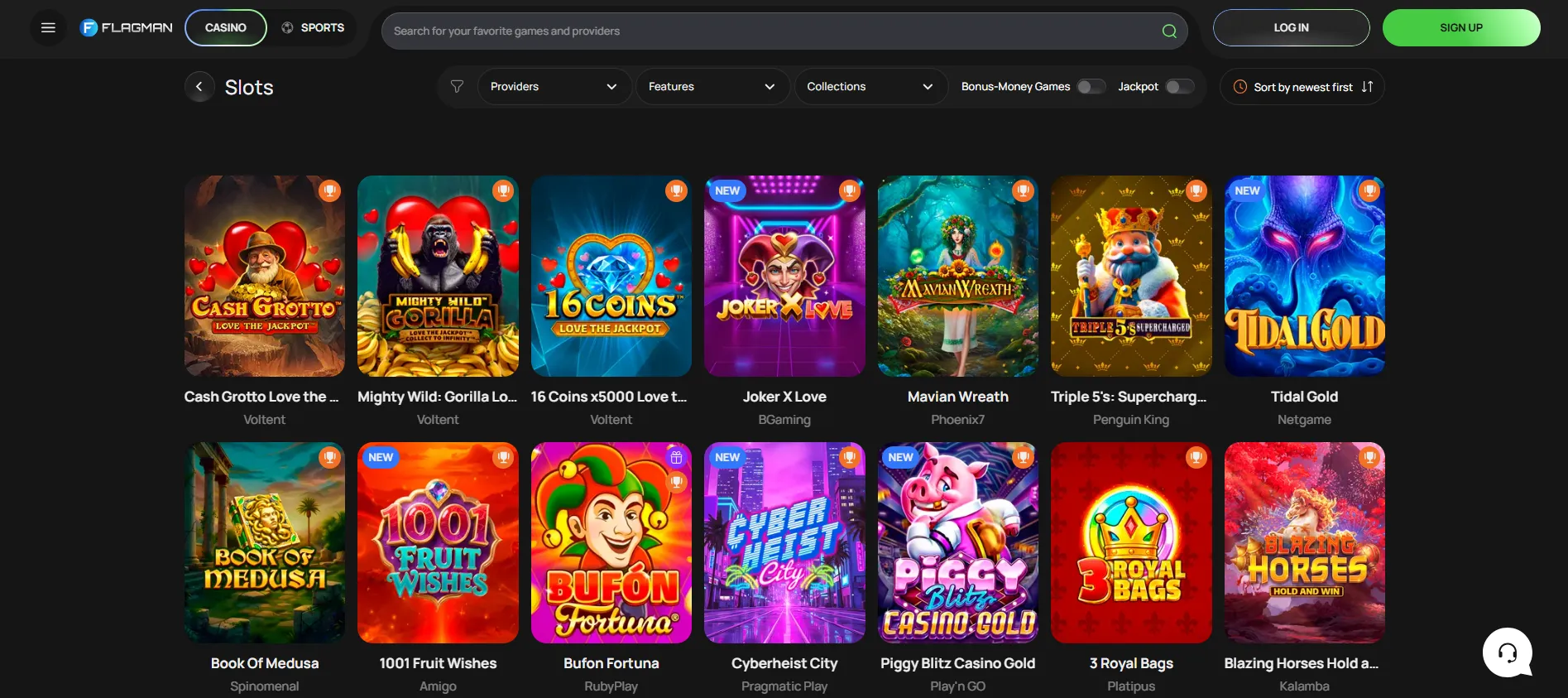Switch to the Sports tab
The height and width of the screenshot is (698, 1568).
pos(313,27)
